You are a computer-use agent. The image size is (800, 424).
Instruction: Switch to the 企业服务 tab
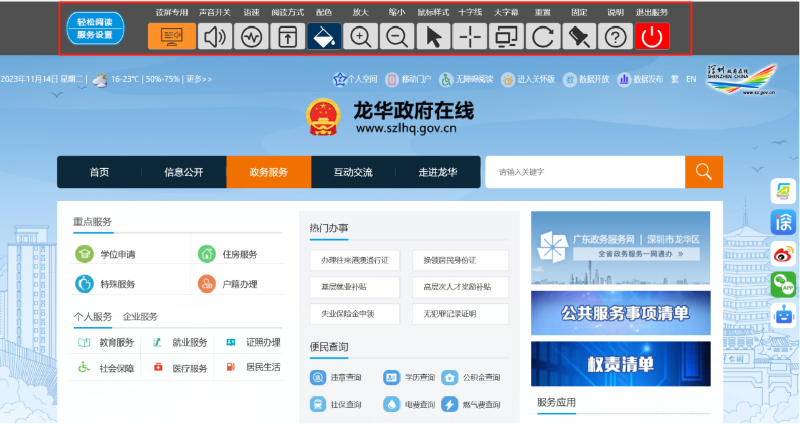pyautogui.click(x=140, y=316)
